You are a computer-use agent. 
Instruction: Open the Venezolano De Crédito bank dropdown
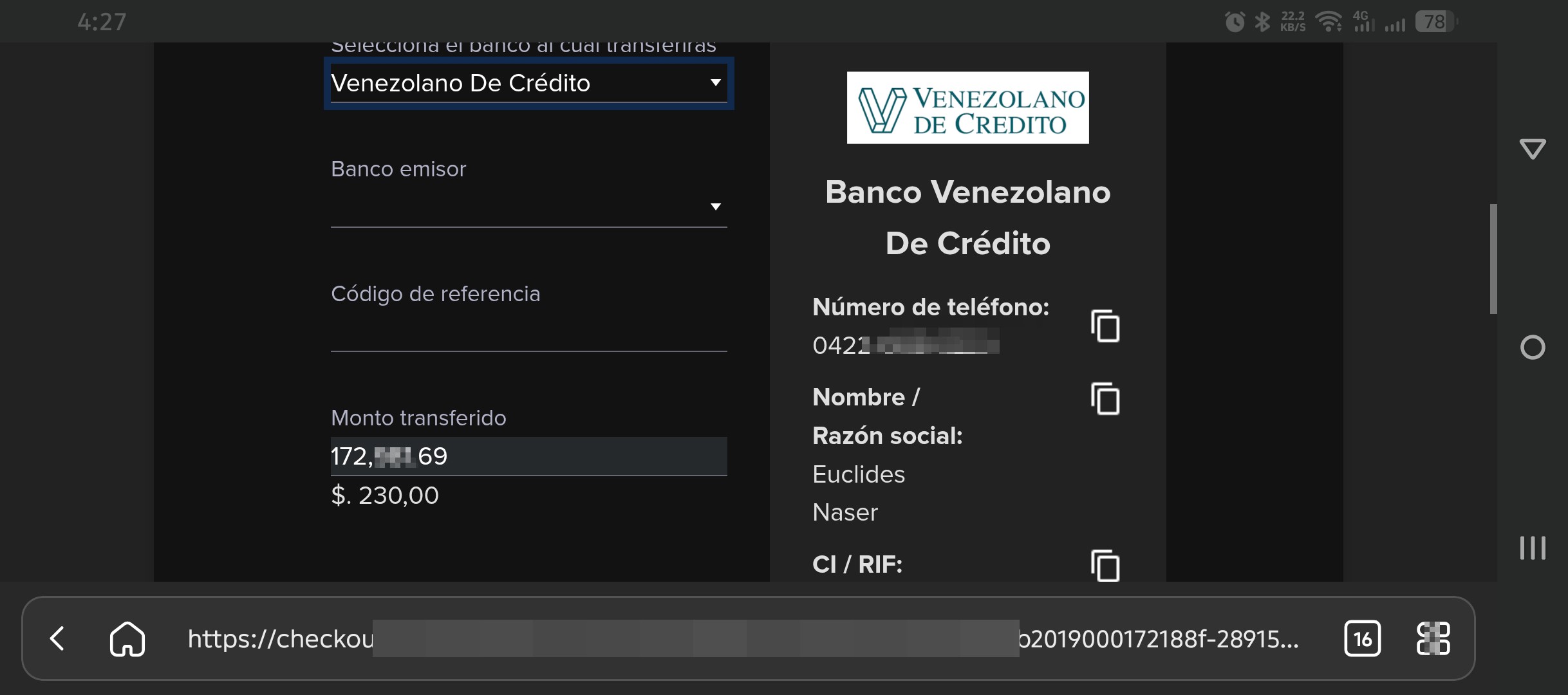click(x=528, y=83)
